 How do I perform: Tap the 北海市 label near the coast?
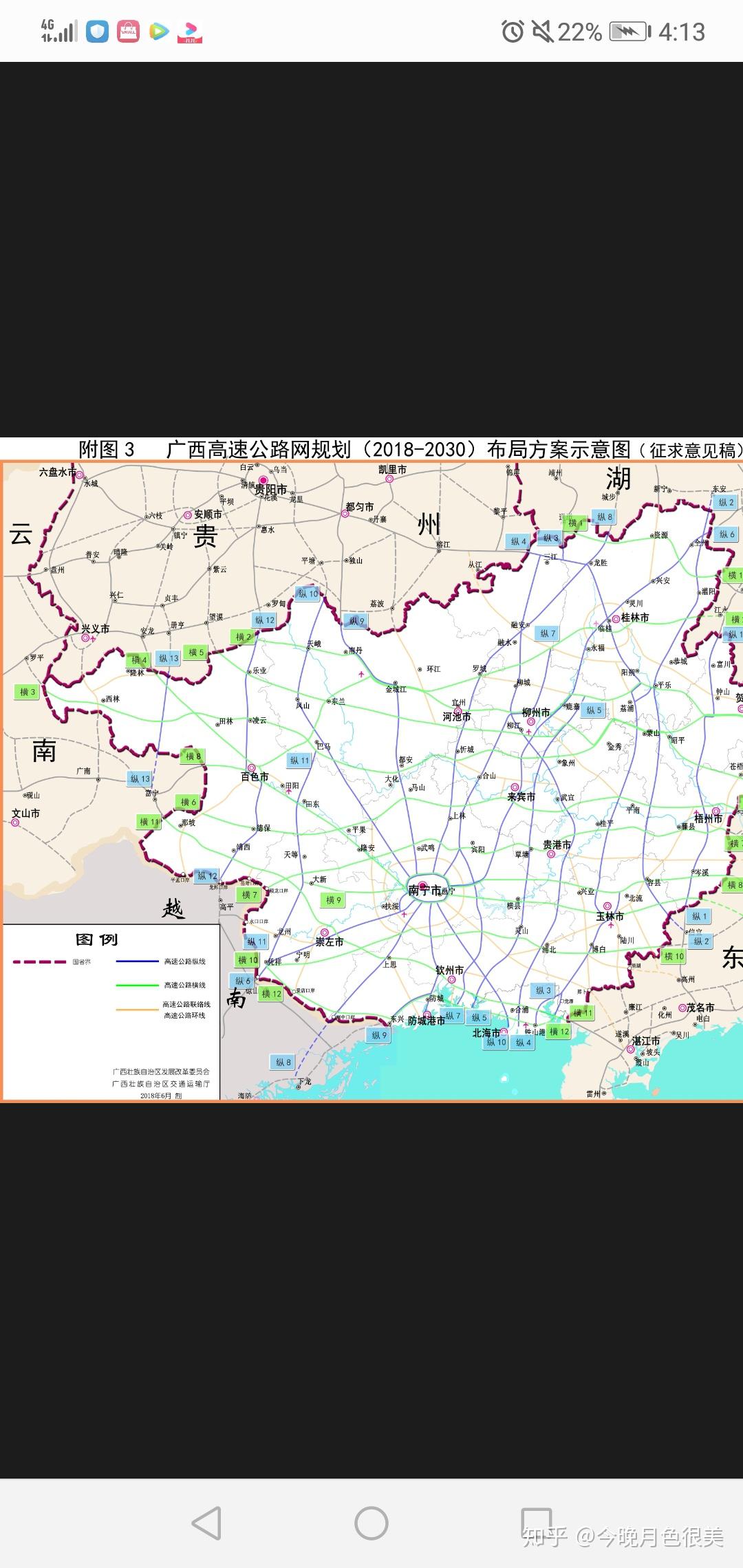pyautogui.click(x=486, y=1033)
